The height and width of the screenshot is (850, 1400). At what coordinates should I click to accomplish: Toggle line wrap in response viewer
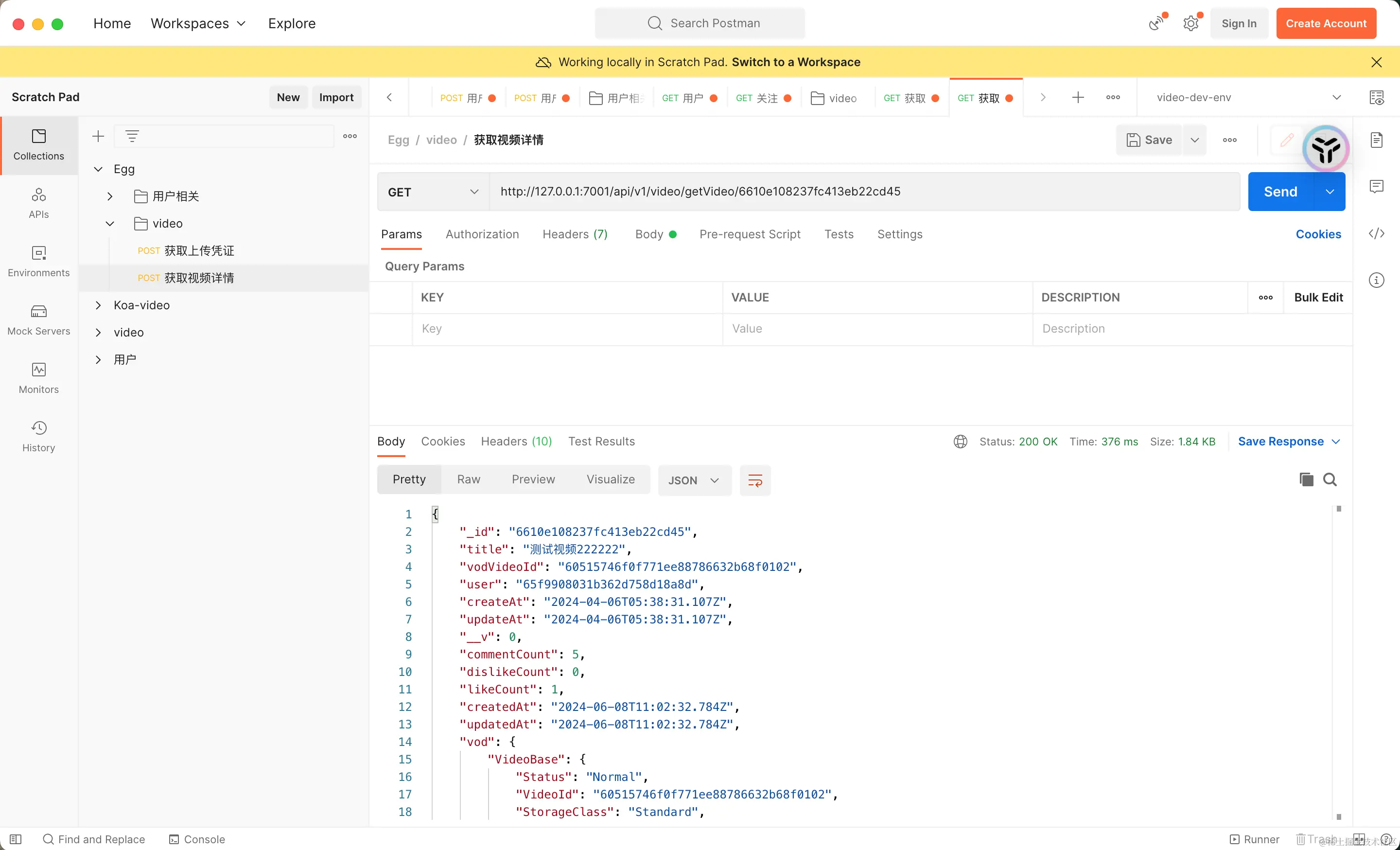(754, 481)
